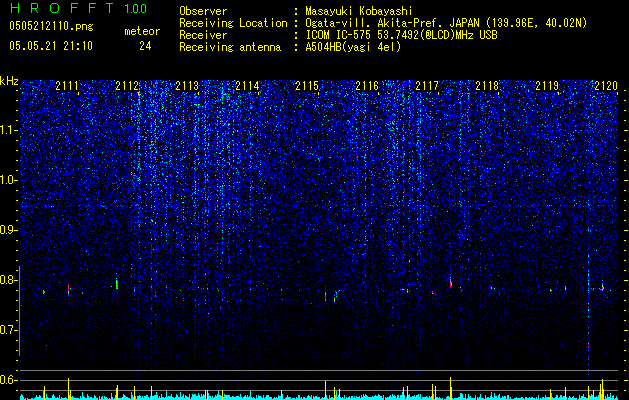Click time marker 2111
Image resolution: width=629 pixels, height=400 pixels.
(x=67, y=86)
